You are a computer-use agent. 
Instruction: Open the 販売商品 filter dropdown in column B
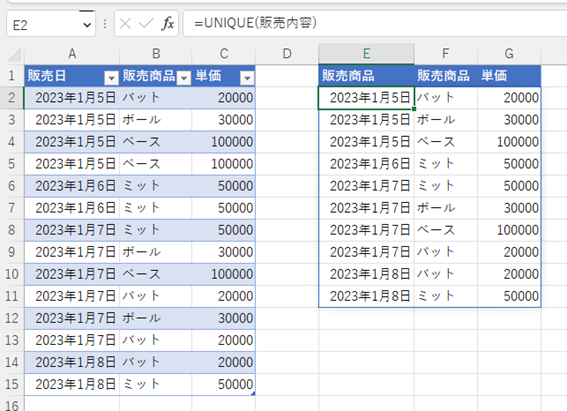[184, 77]
